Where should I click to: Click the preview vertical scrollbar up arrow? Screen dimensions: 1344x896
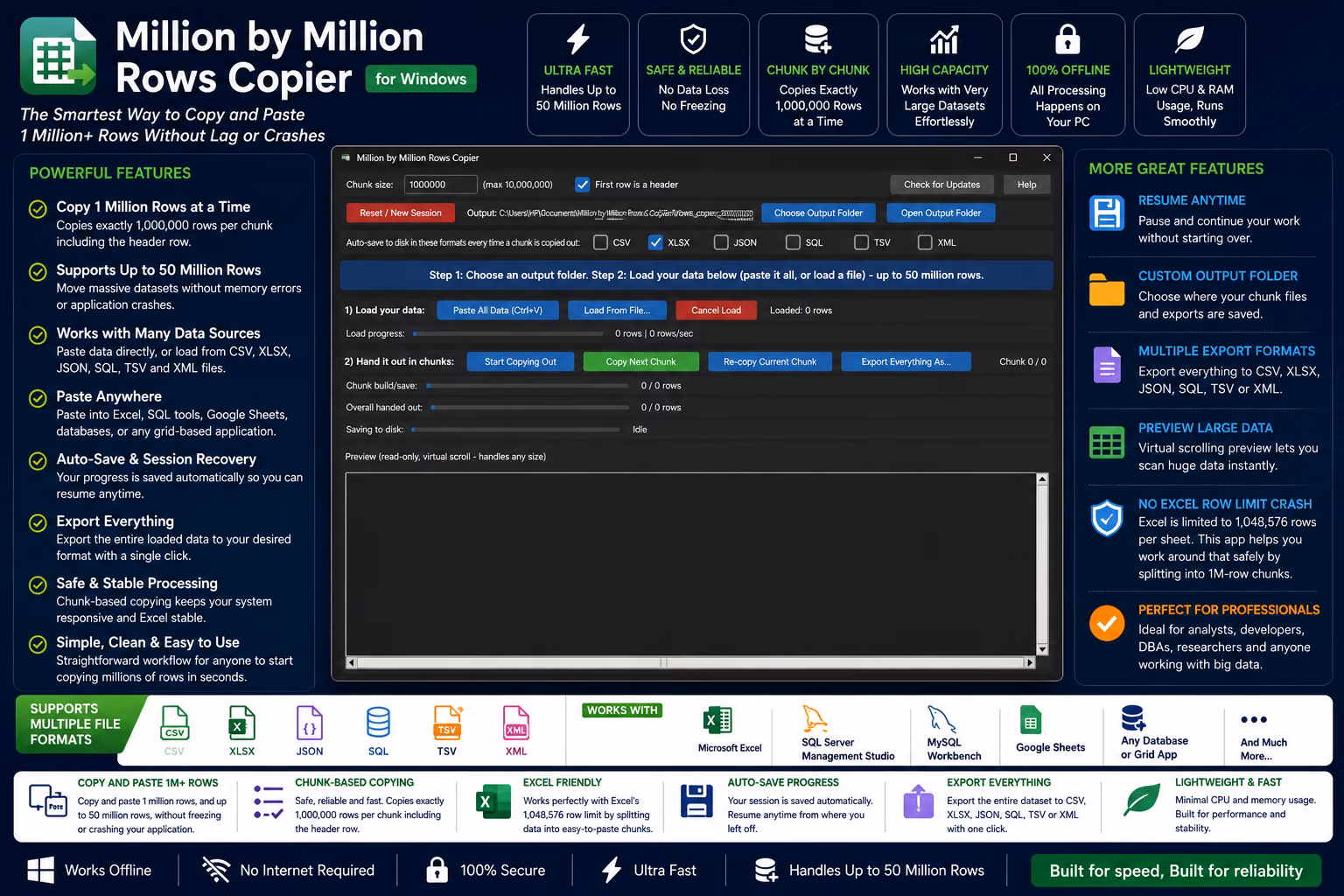point(1042,479)
